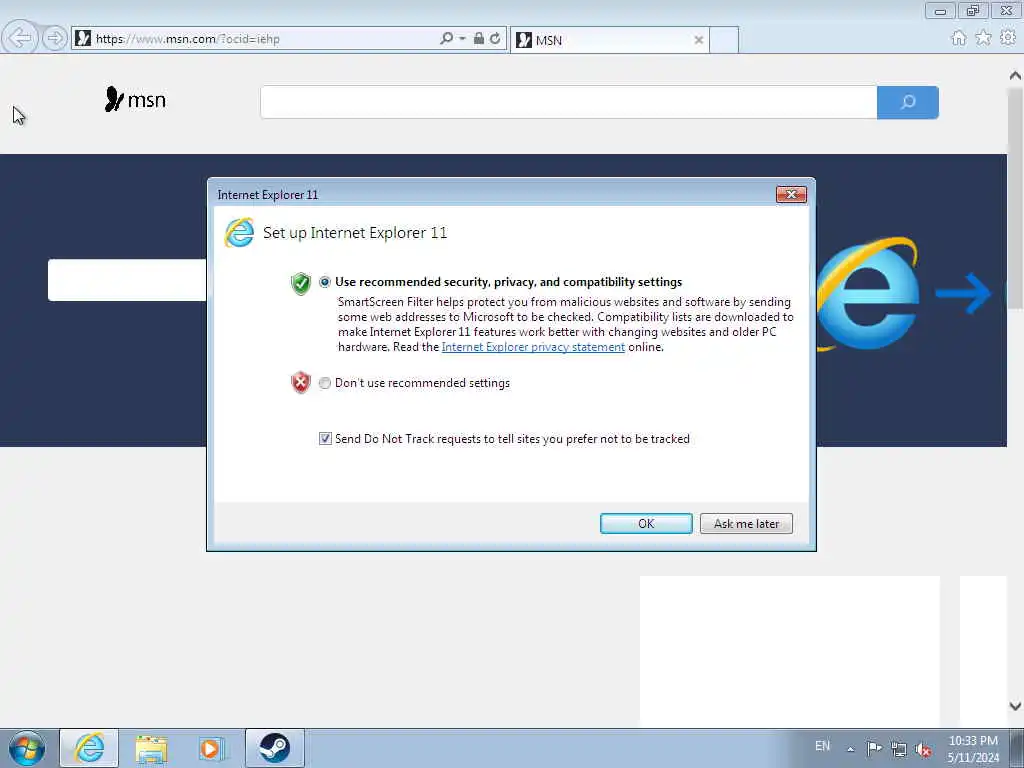Click the 'Set up Internet Explorer 11' heading
This screenshot has height=768, width=1024.
[355, 233]
